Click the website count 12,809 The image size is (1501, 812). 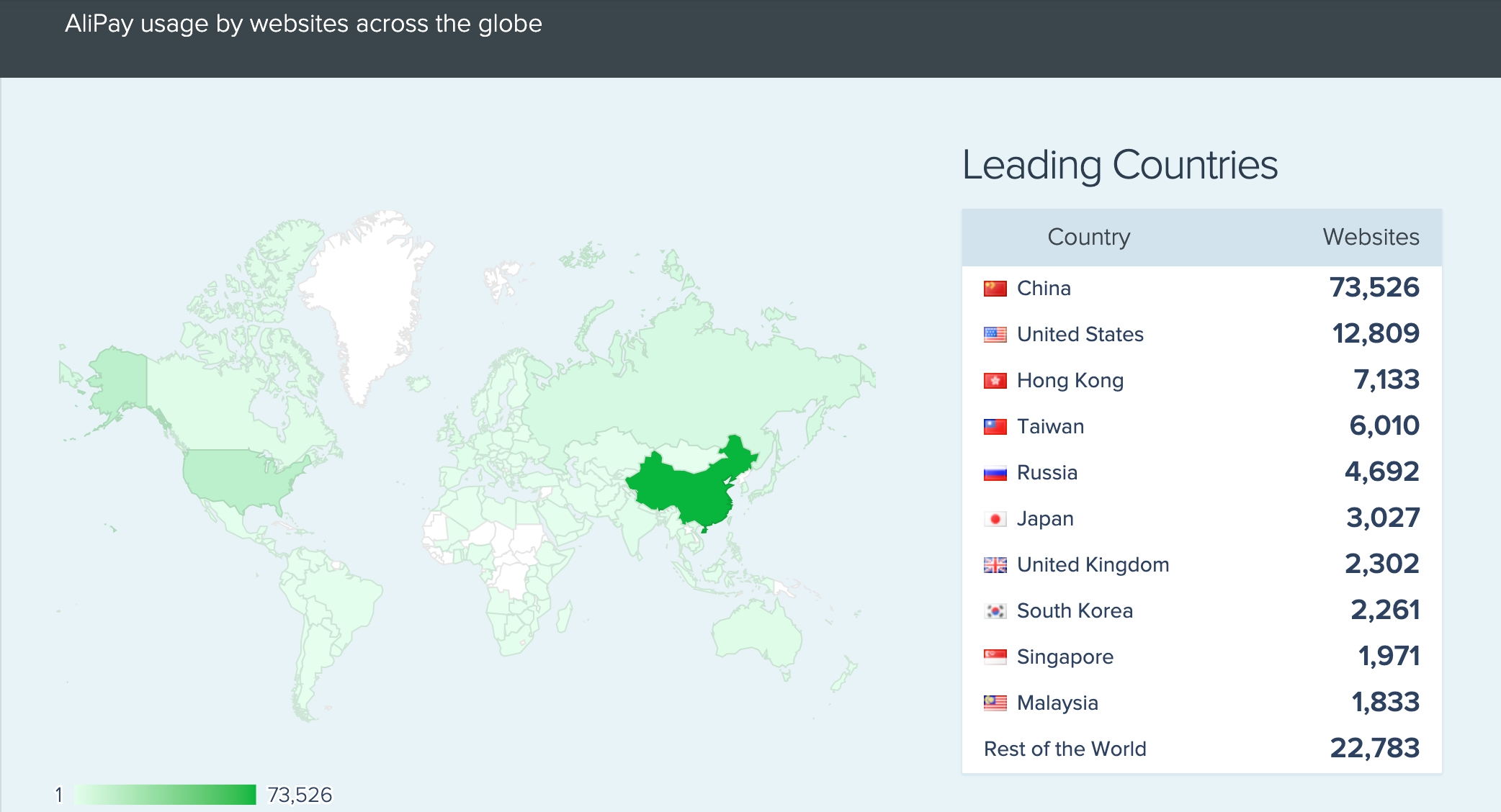(x=1376, y=334)
